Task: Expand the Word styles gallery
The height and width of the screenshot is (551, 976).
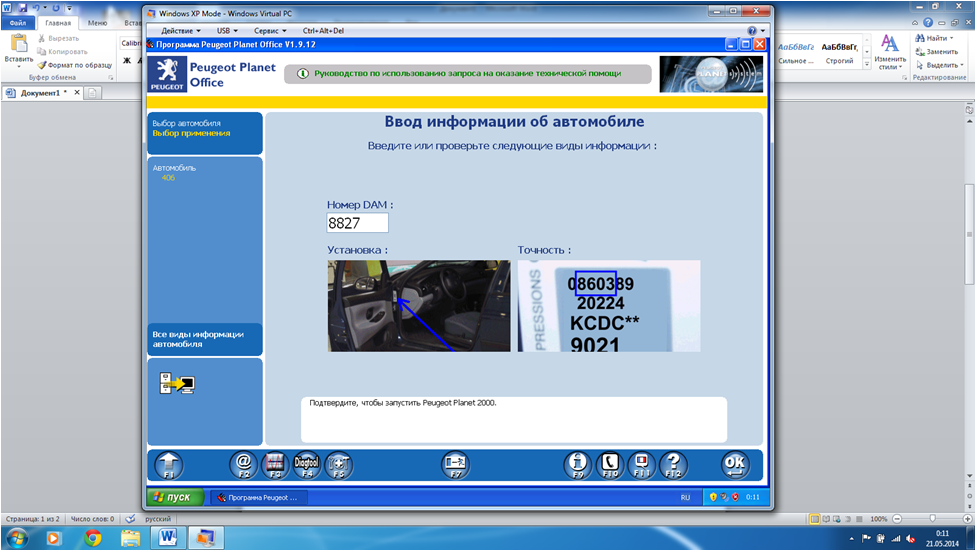Action: tap(866, 64)
